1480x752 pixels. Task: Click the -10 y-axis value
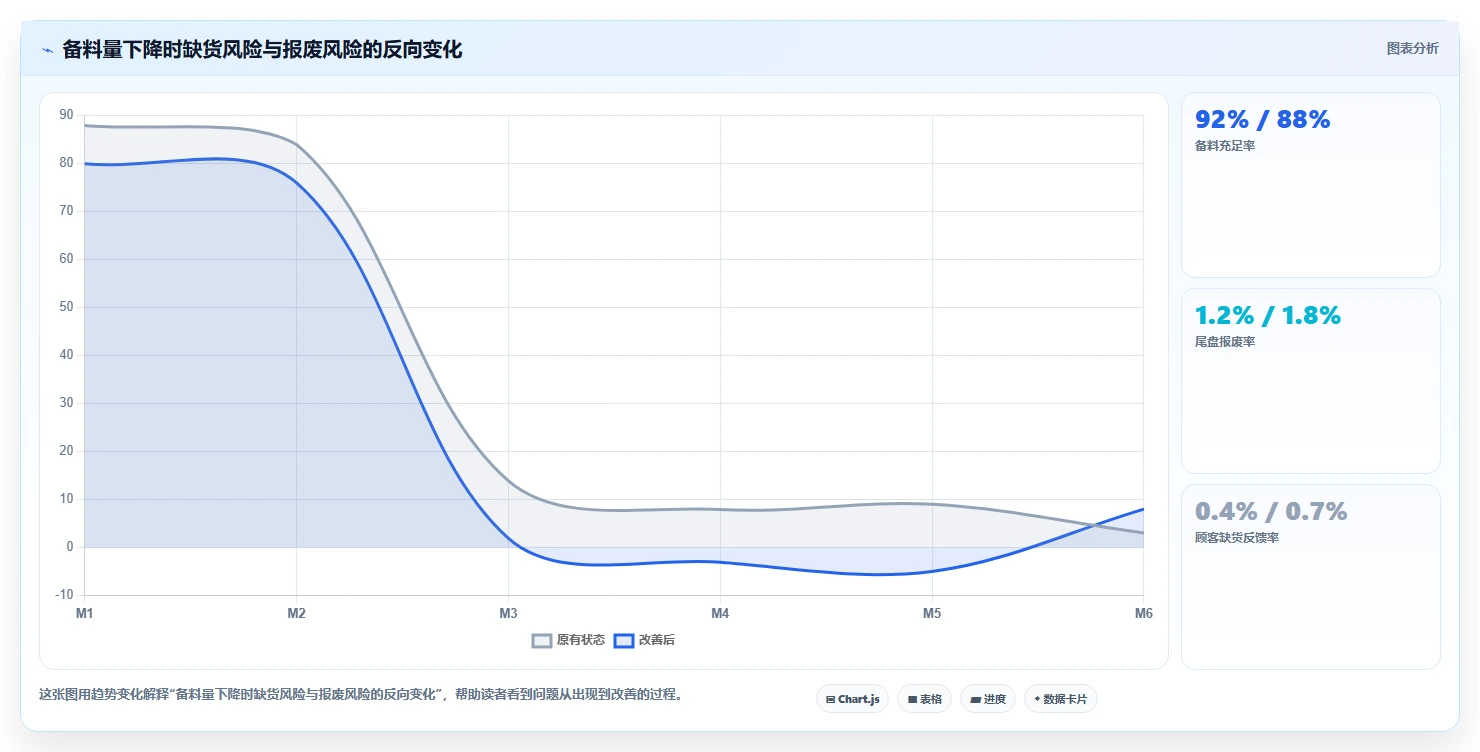[x=65, y=595]
